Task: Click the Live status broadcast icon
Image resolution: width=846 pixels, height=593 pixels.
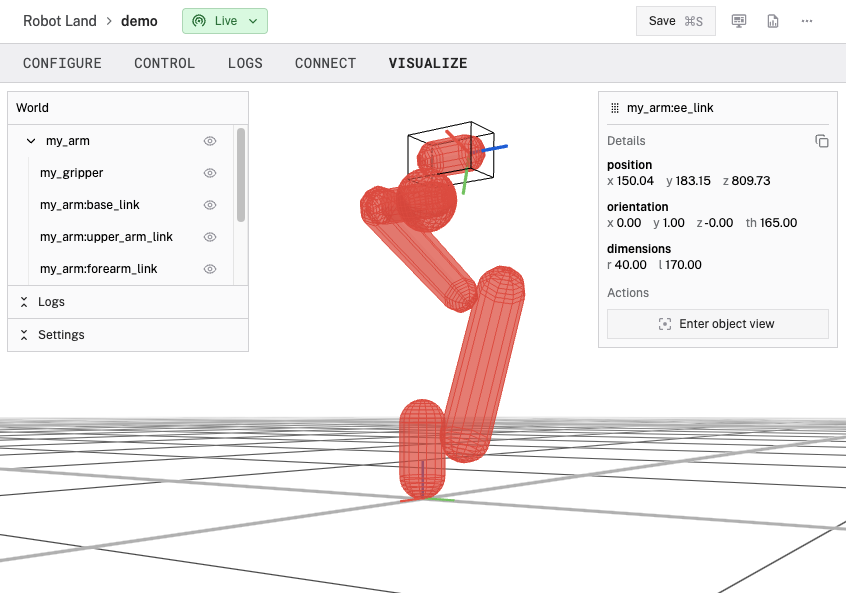Action: click(199, 21)
